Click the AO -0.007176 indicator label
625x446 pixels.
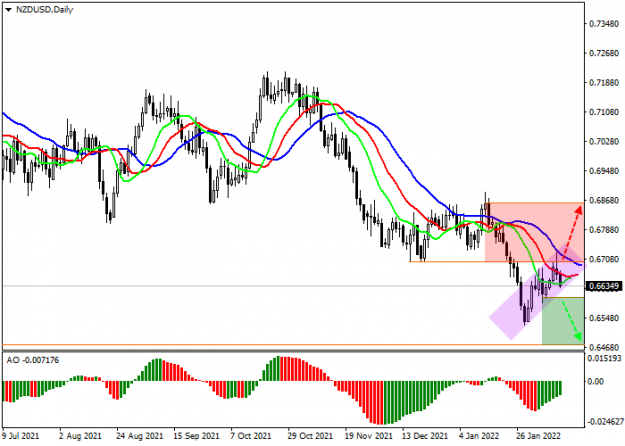[x=33, y=360]
